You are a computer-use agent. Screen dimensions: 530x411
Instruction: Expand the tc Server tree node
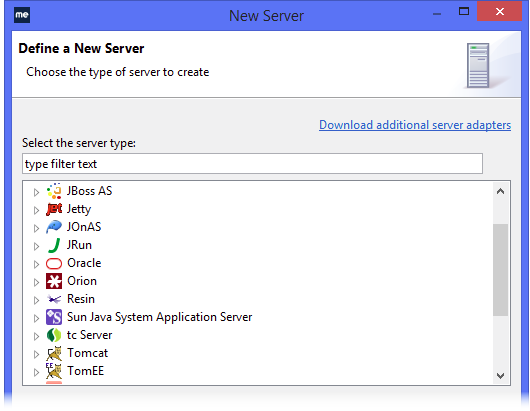pos(36,336)
